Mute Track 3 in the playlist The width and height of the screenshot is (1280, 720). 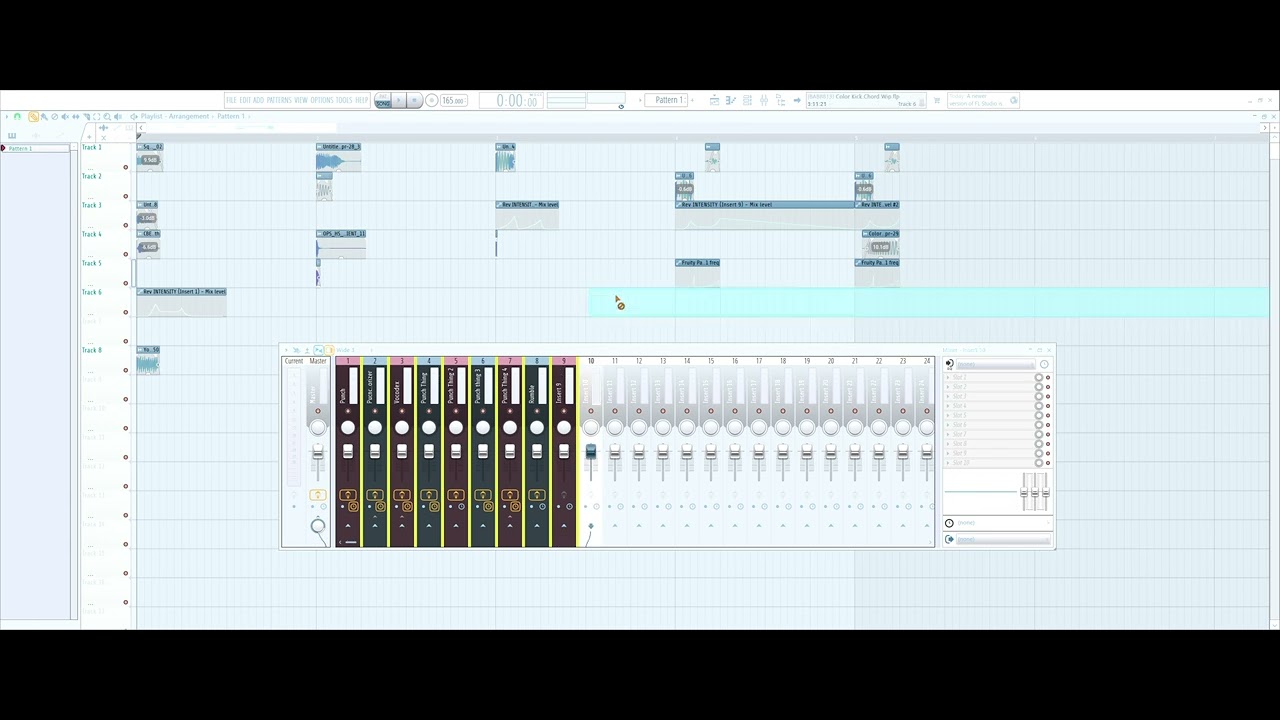coord(126,225)
